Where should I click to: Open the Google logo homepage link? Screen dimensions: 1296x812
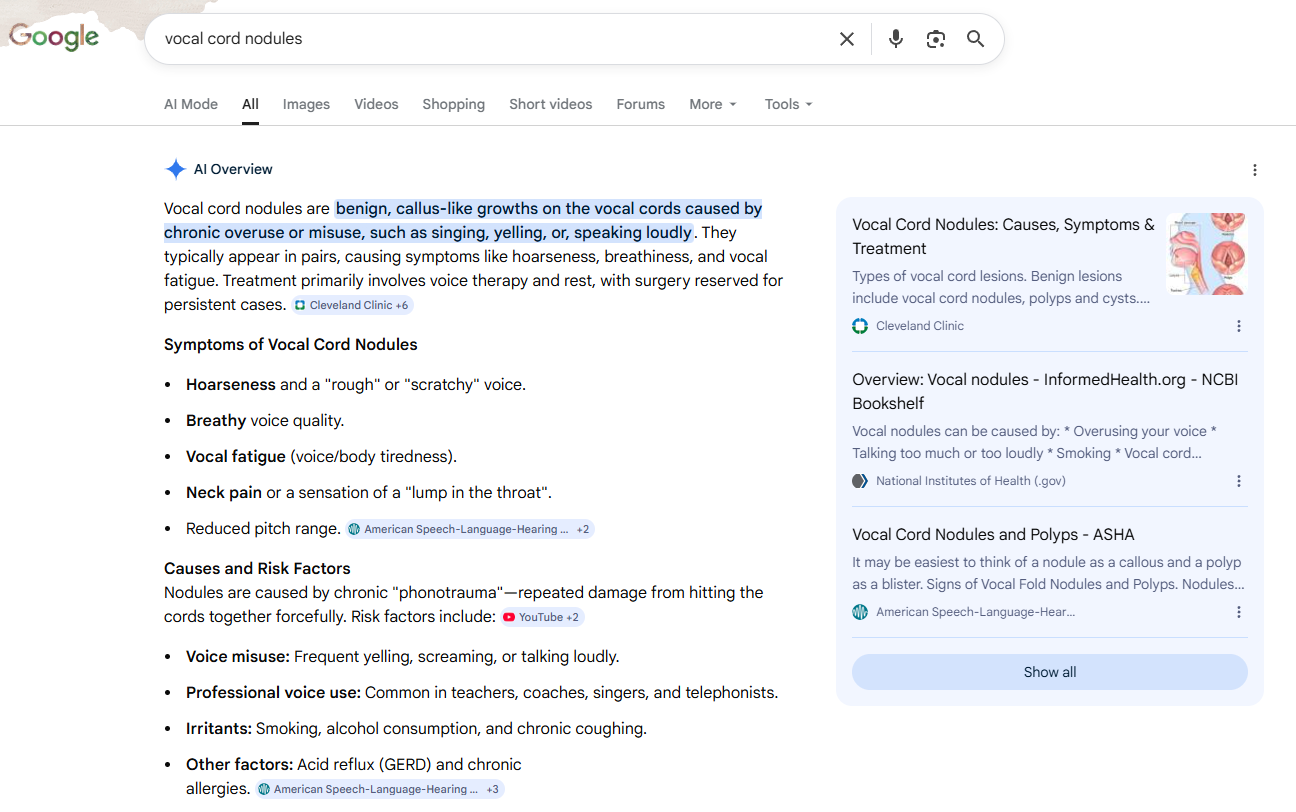click(x=54, y=38)
